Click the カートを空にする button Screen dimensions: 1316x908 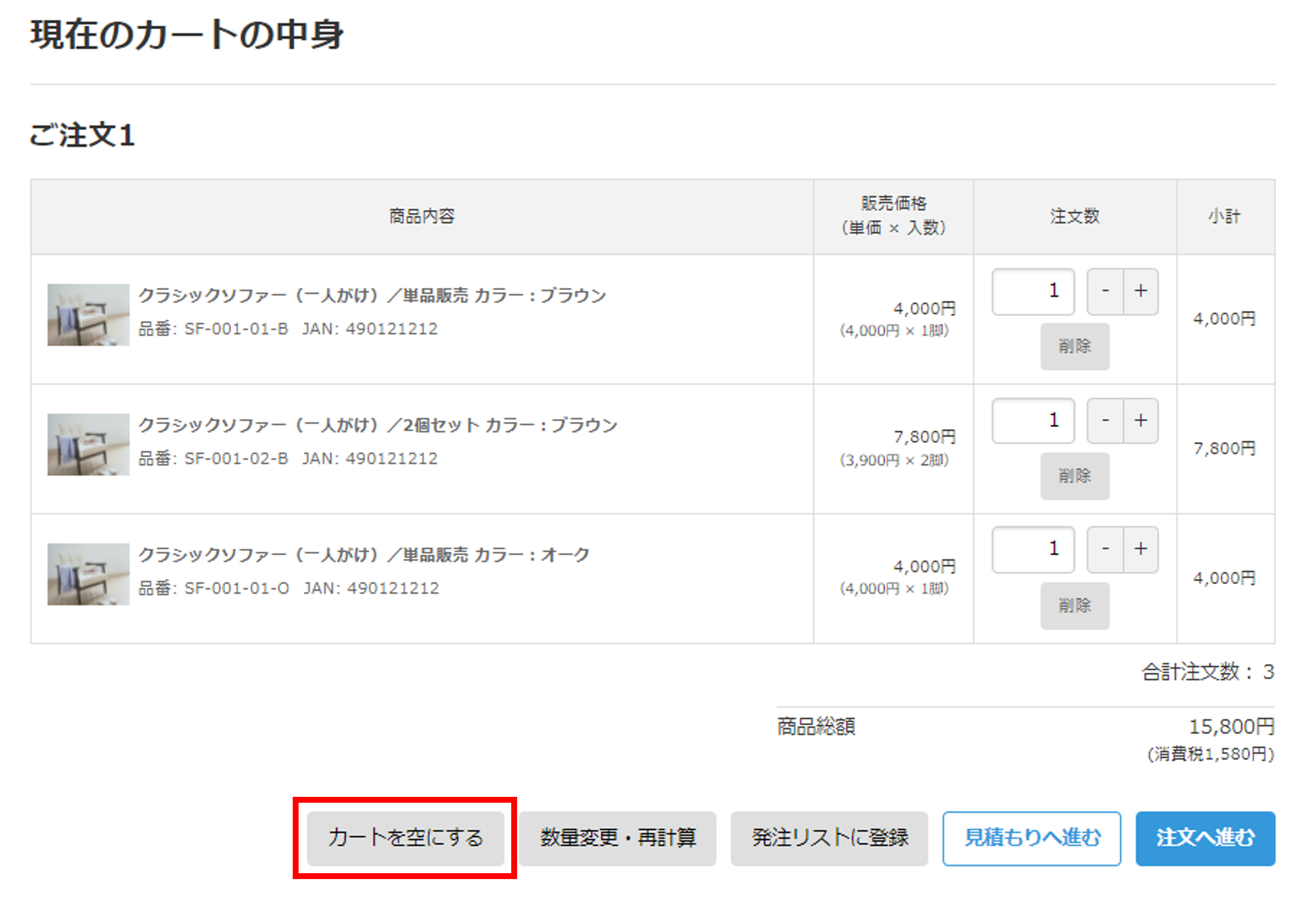pyautogui.click(x=406, y=838)
